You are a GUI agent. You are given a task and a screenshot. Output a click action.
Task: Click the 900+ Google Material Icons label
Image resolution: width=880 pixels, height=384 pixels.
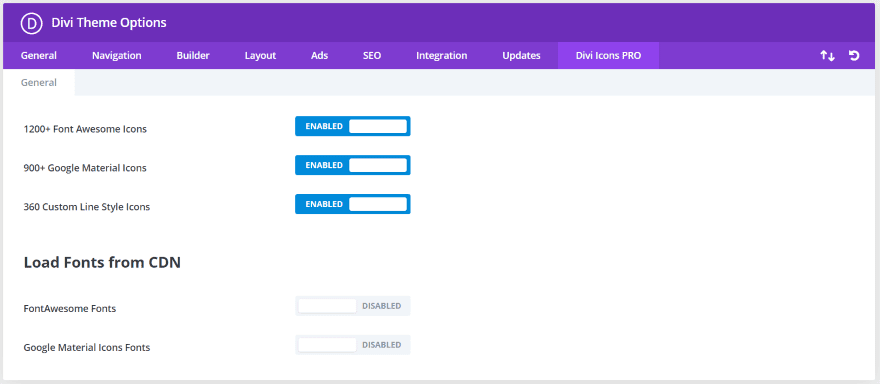click(85, 168)
